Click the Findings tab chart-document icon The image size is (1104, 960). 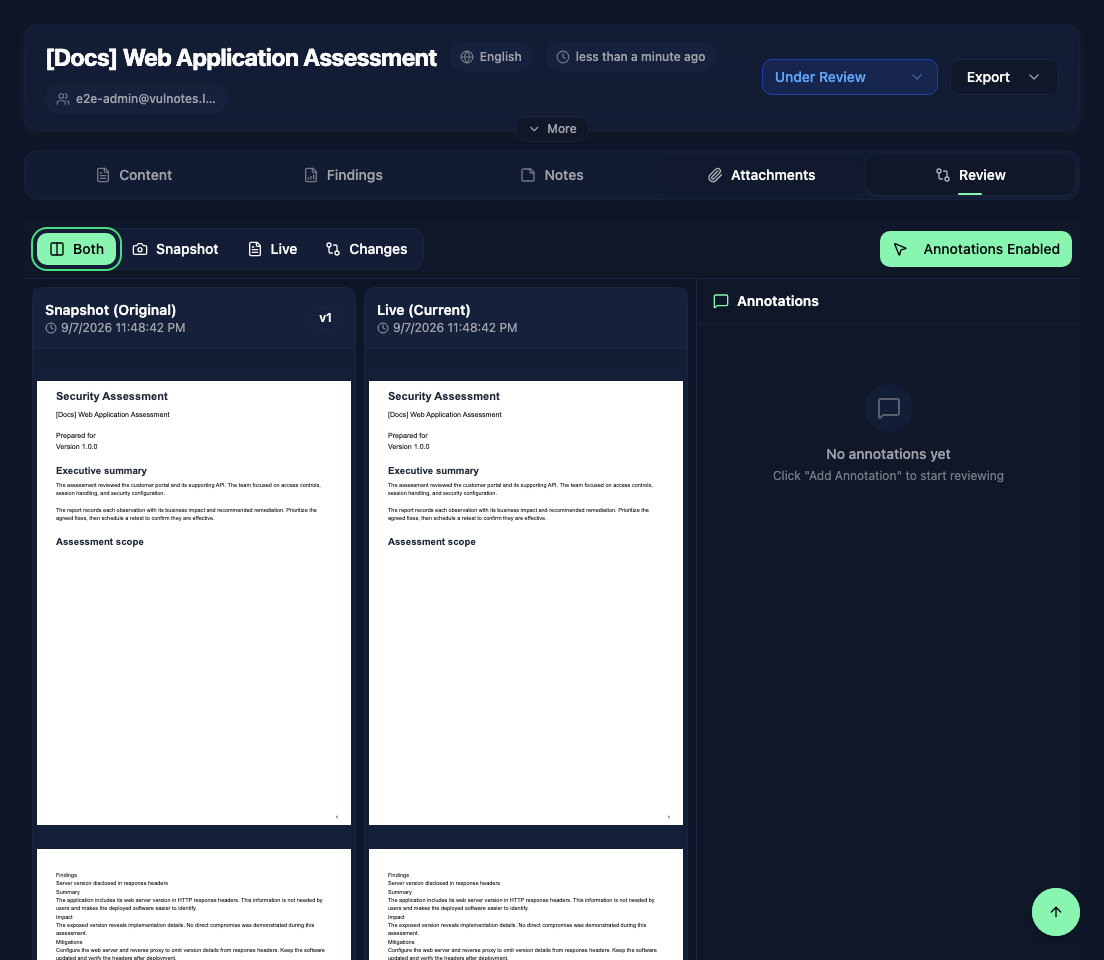point(310,175)
